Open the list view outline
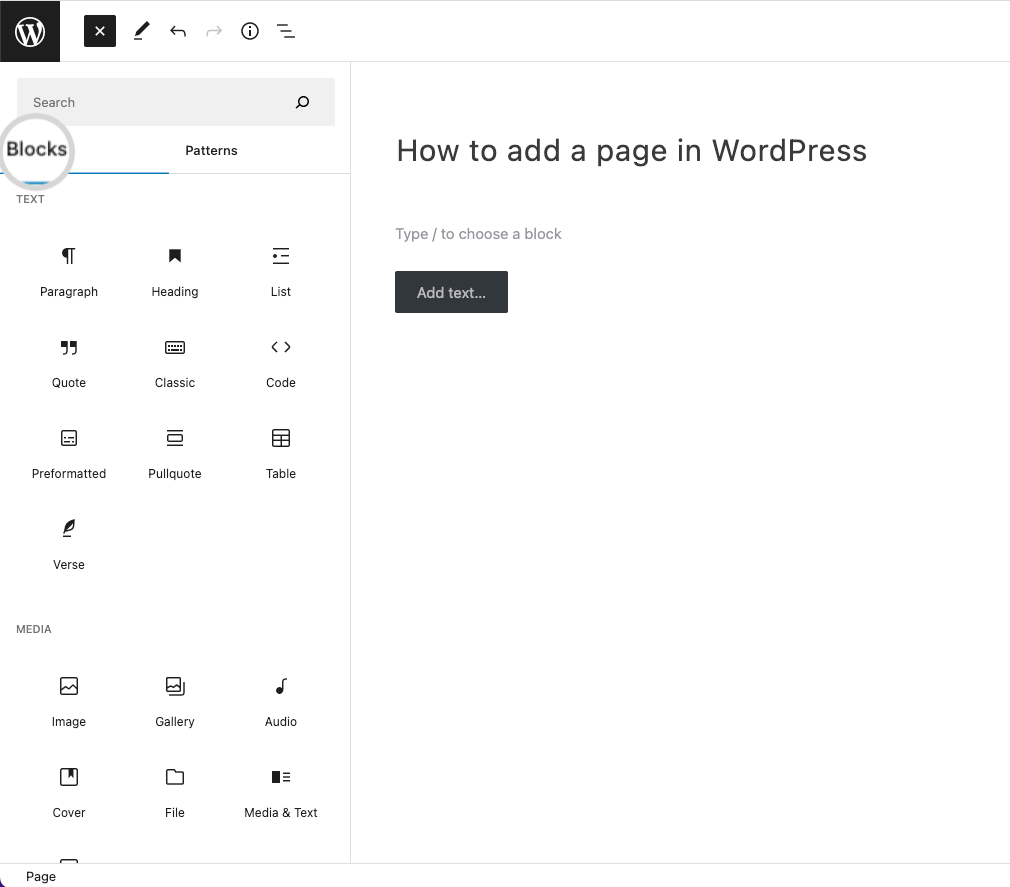The width and height of the screenshot is (1010, 887). 286,31
